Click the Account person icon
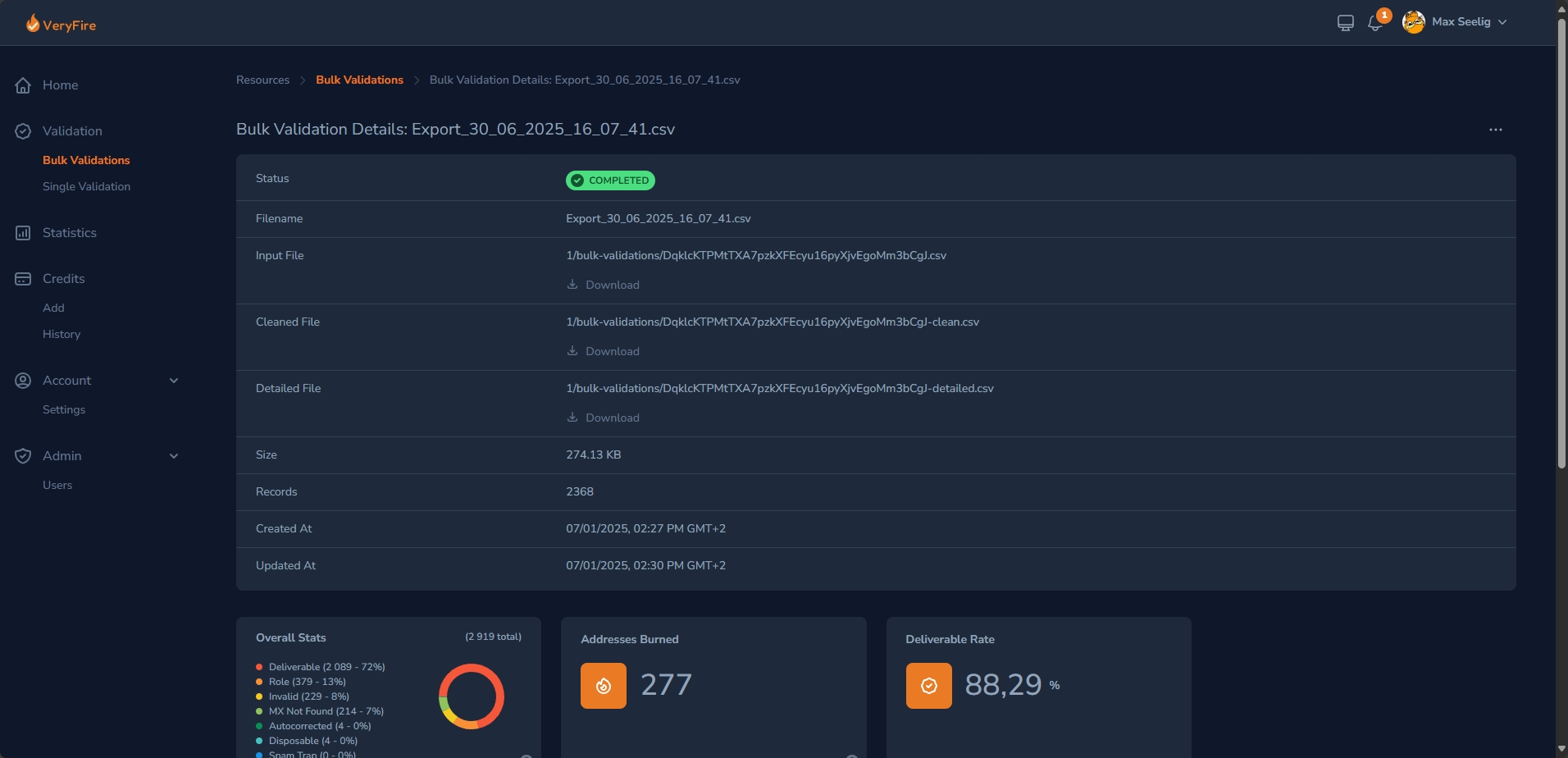The image size is (1568, 758). point(23,381)
